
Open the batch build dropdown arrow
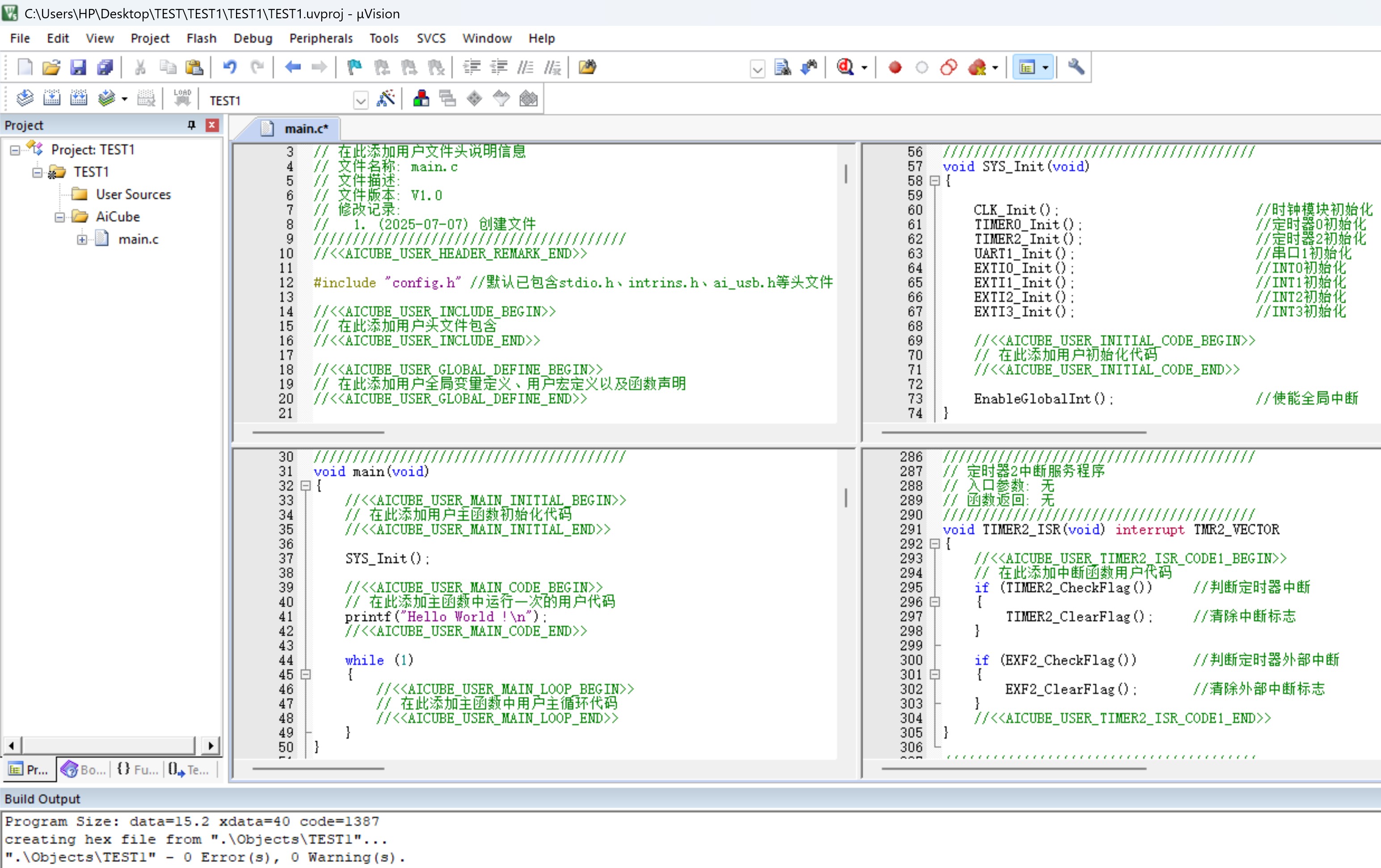124,100
